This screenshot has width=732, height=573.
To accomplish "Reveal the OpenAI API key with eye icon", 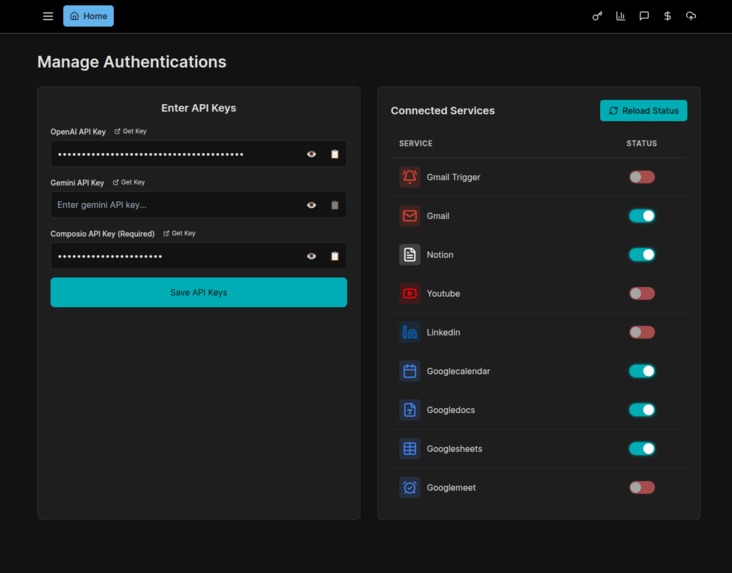I will (311, 154).
